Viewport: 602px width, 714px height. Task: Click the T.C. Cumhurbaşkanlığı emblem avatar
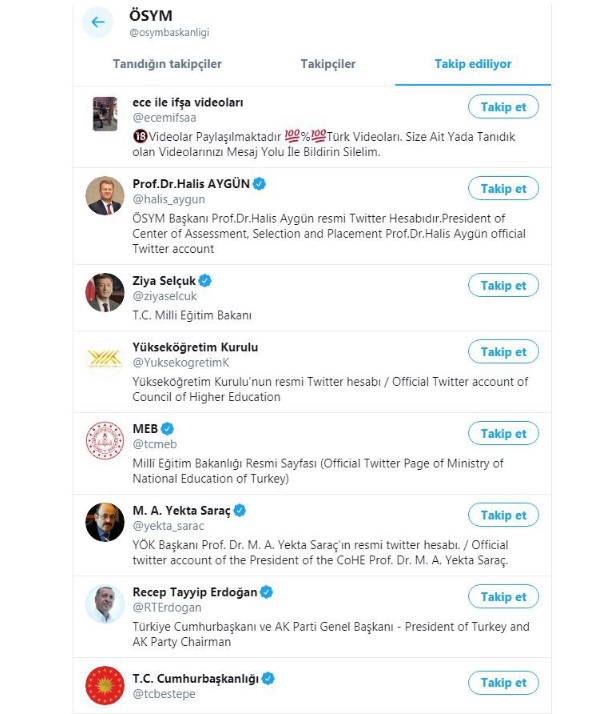tap(105, 685)
